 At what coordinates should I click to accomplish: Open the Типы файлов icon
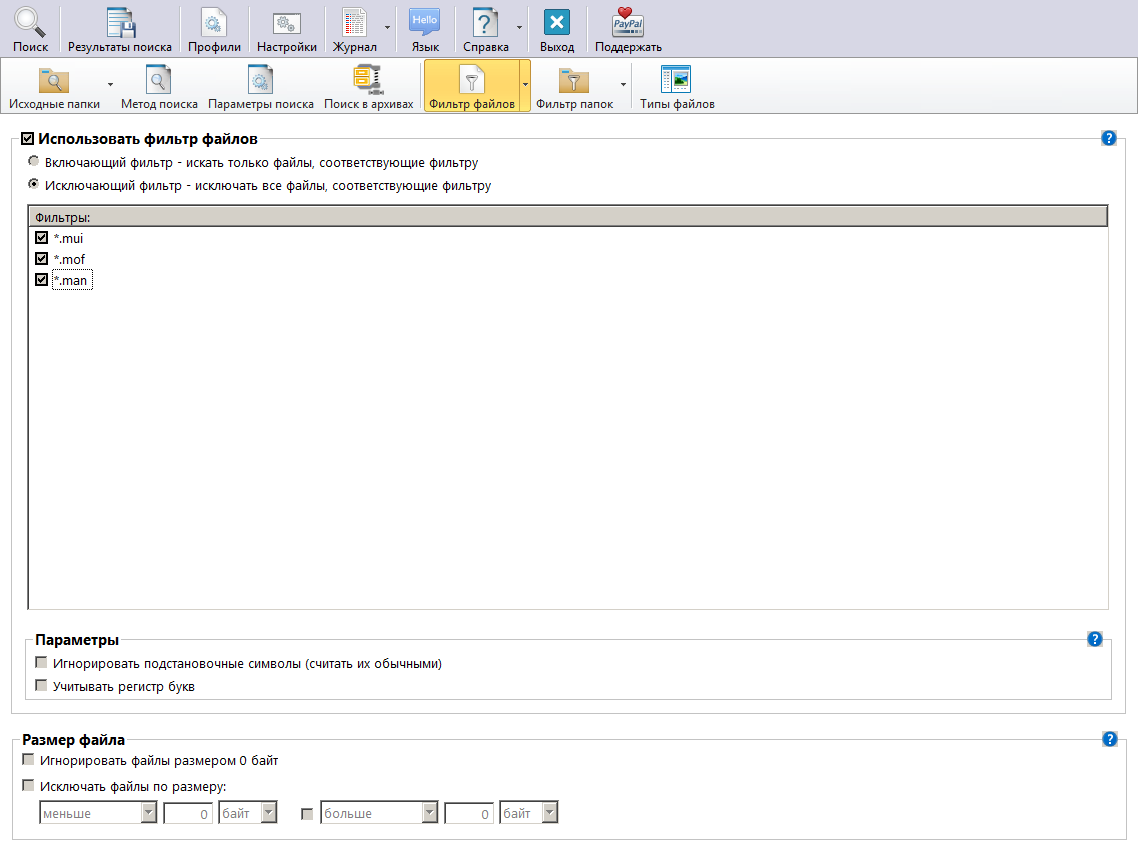pyautogui.click(x=676, y=80)
